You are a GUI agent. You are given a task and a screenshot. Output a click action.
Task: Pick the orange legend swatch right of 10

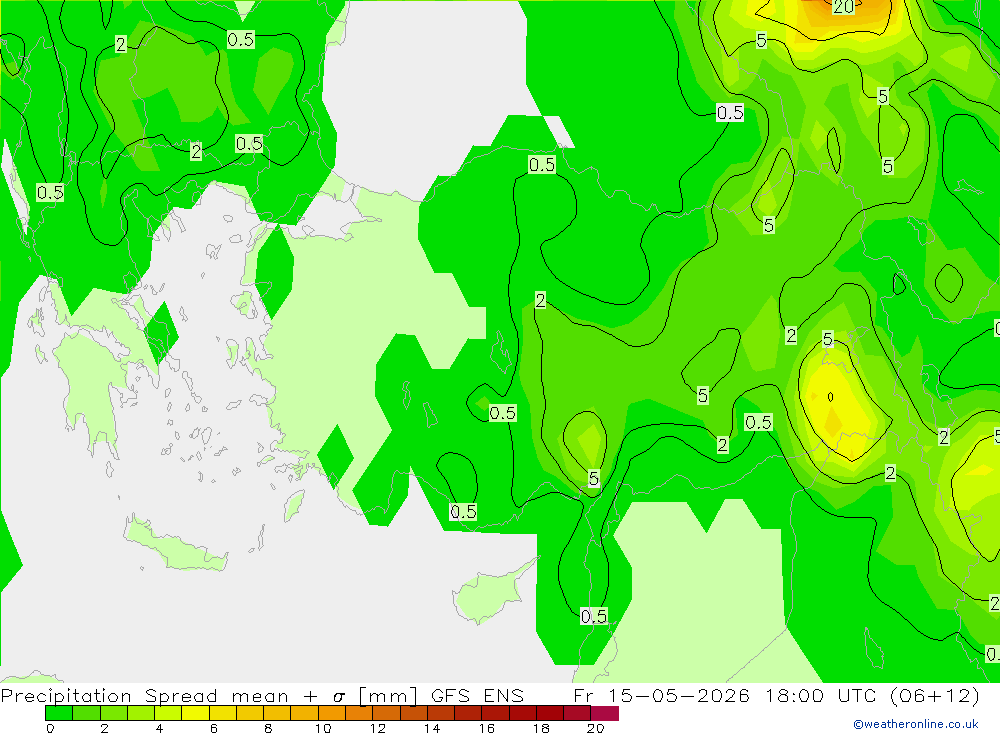tap(332, 713)
